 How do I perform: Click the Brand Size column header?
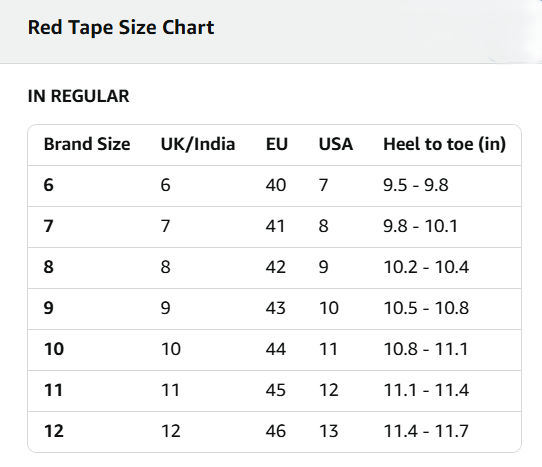coord(87,144)
